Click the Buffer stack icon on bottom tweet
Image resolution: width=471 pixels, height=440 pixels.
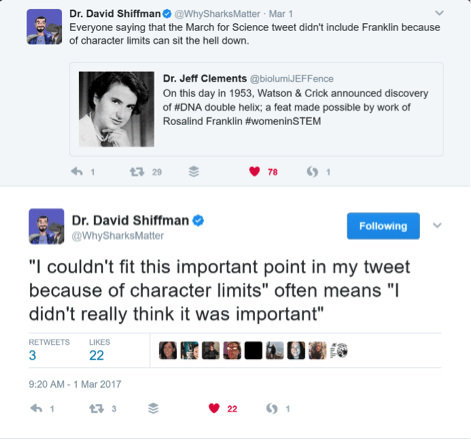click(x=153, y=408)
